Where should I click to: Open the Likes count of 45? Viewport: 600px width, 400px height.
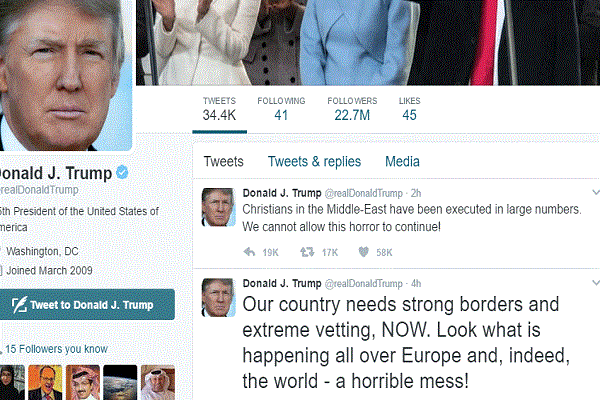pyautogui.click(x=409, y=109)
